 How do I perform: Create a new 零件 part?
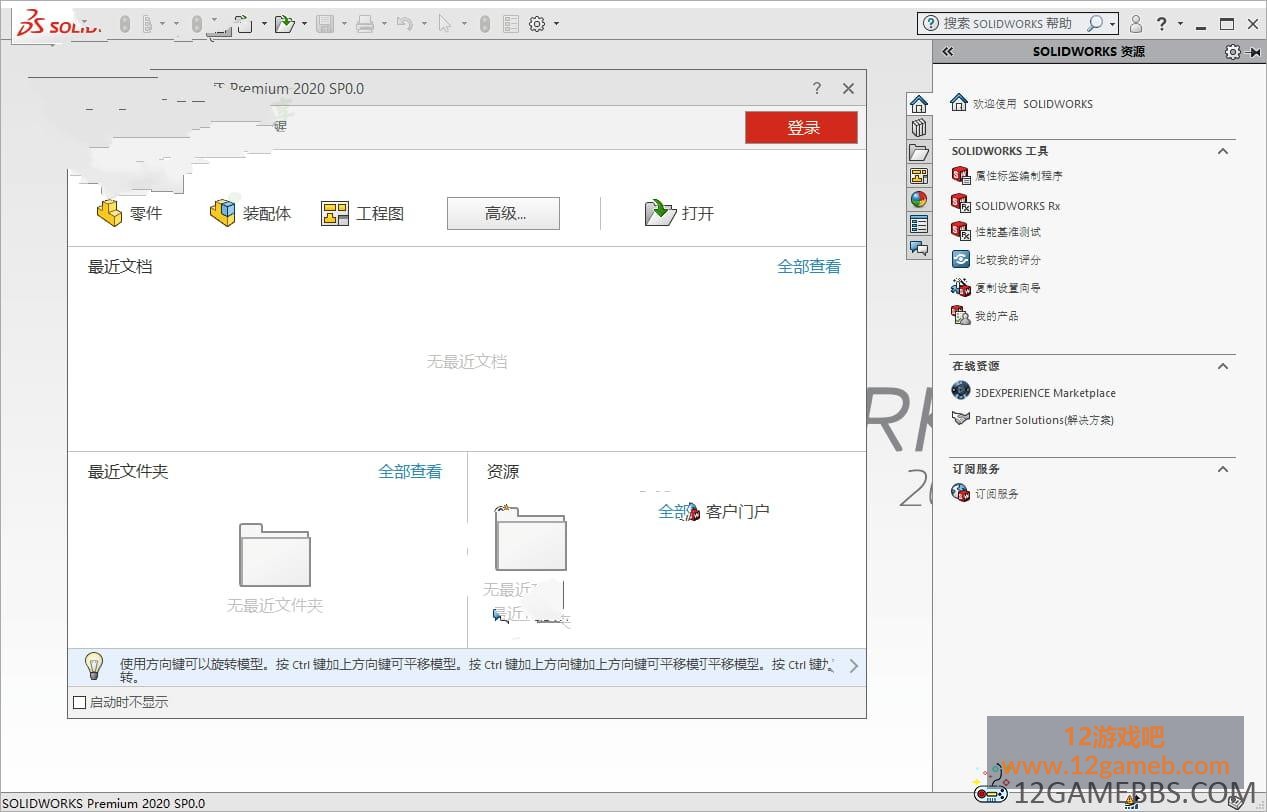tap(129, 213)
